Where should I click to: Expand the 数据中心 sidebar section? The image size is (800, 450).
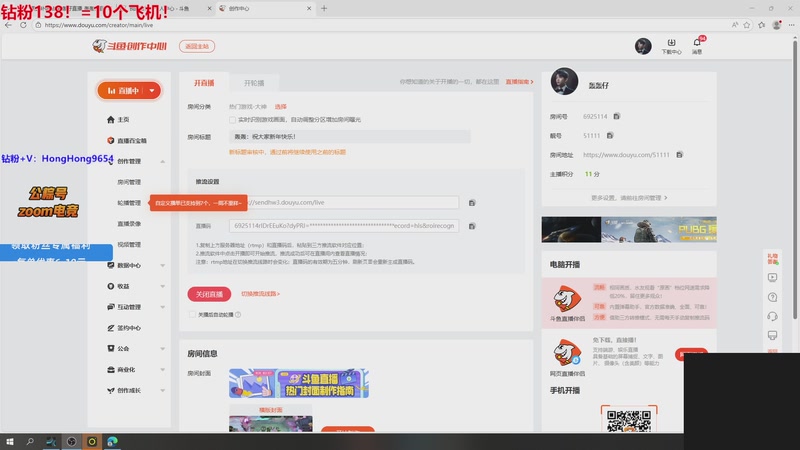[163, 265]
